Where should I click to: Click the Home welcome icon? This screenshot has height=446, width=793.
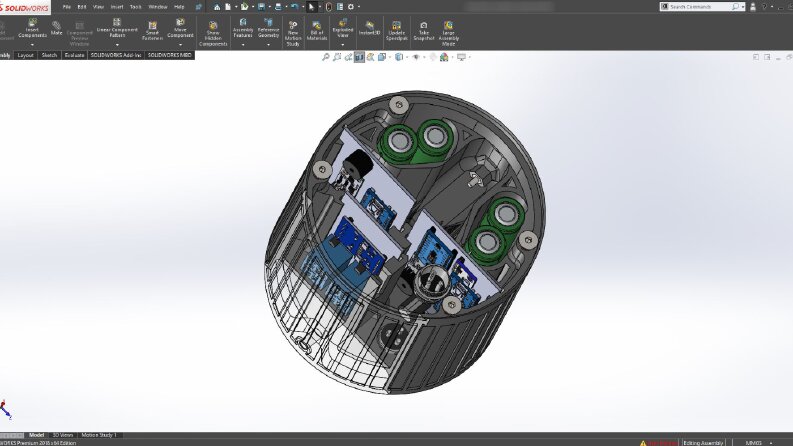(x=217, y=7)
